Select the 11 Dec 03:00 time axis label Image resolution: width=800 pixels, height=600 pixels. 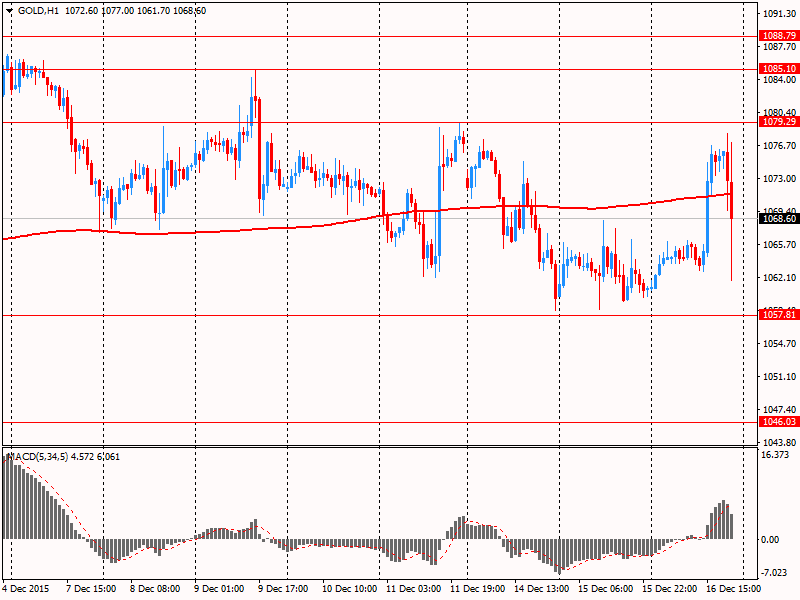(413, 588)
